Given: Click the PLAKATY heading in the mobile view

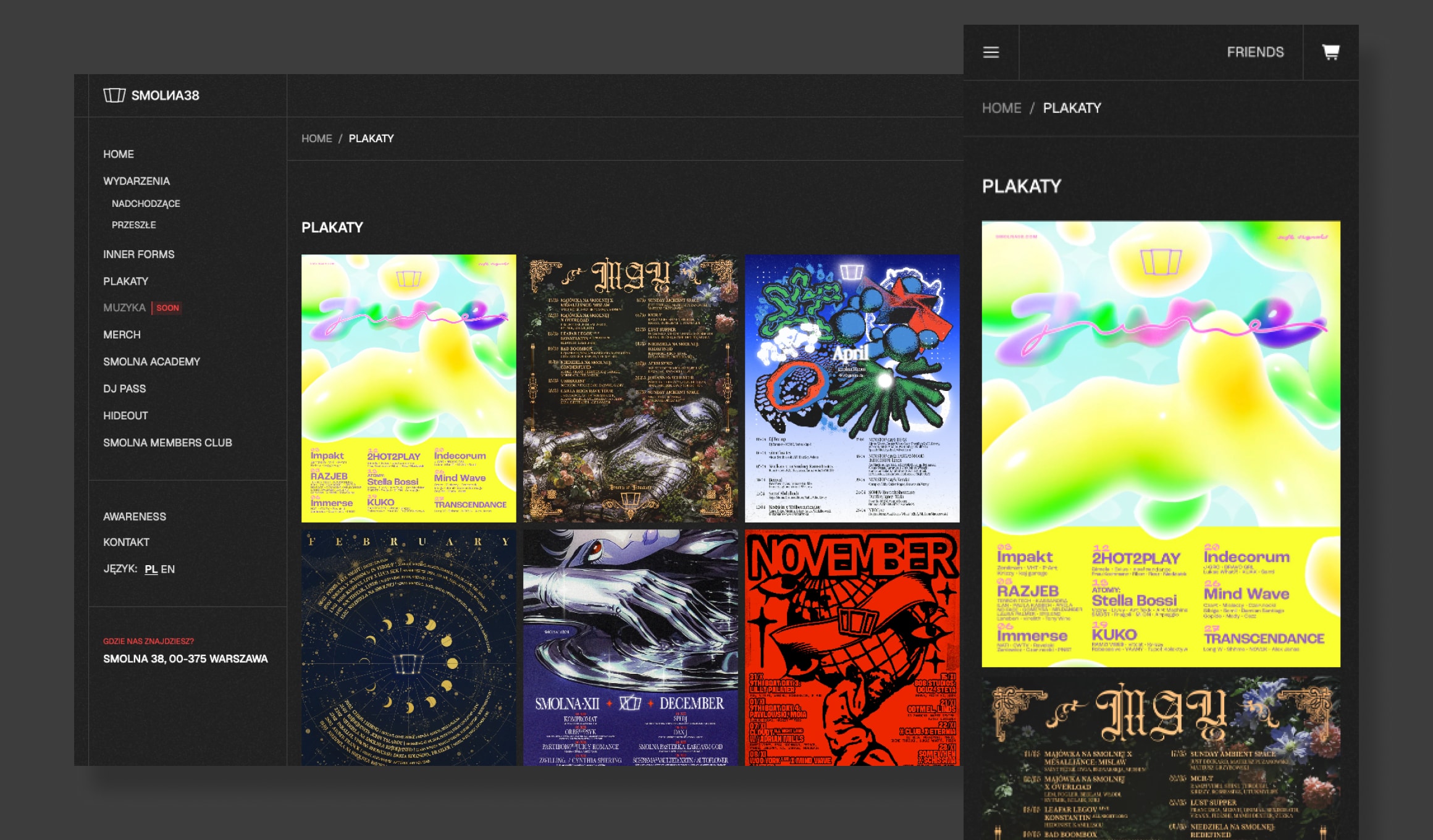Looking at the screenshot, I should 1022,187.
